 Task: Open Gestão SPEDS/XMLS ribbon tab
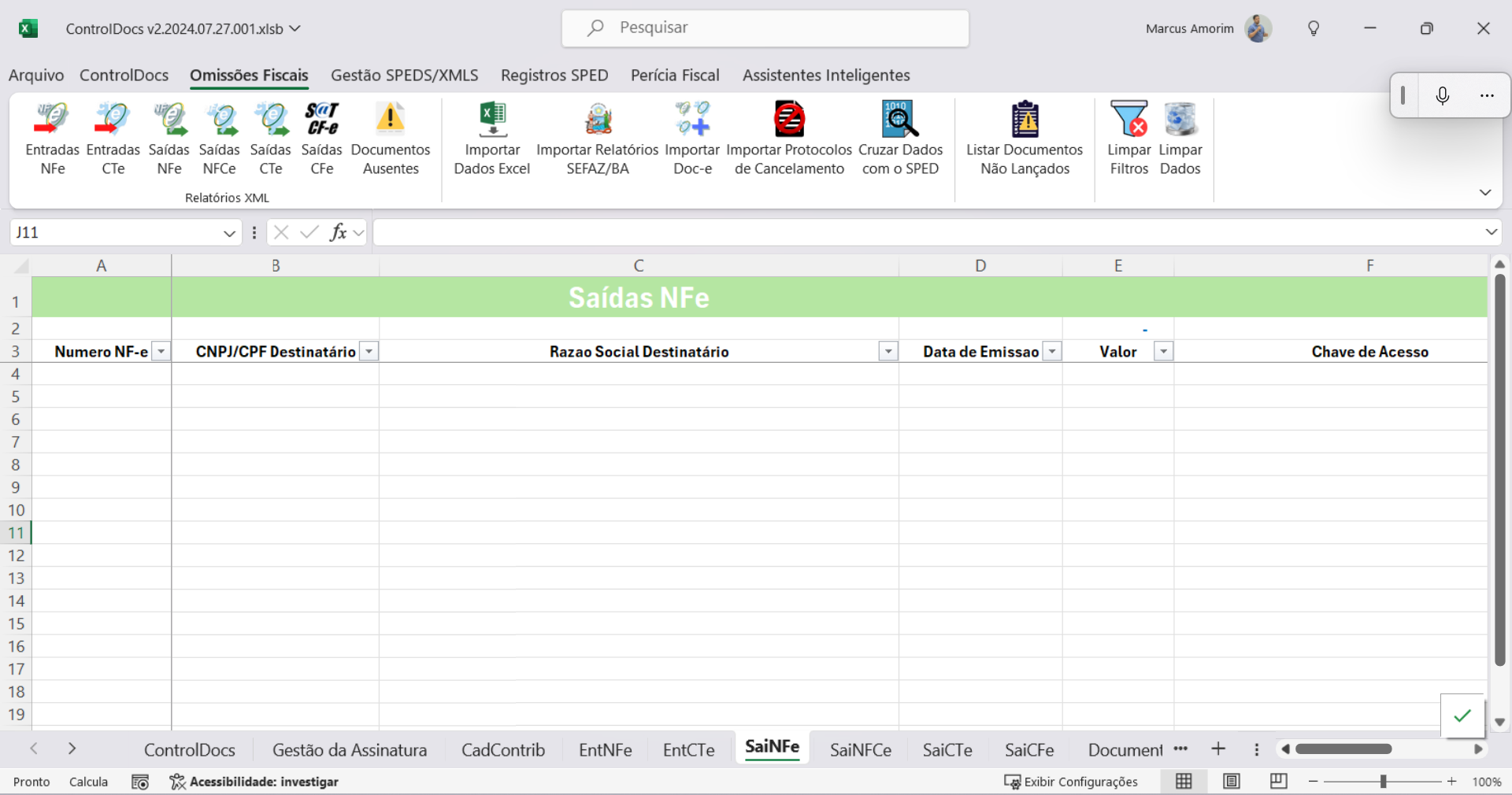coord(404,76)
